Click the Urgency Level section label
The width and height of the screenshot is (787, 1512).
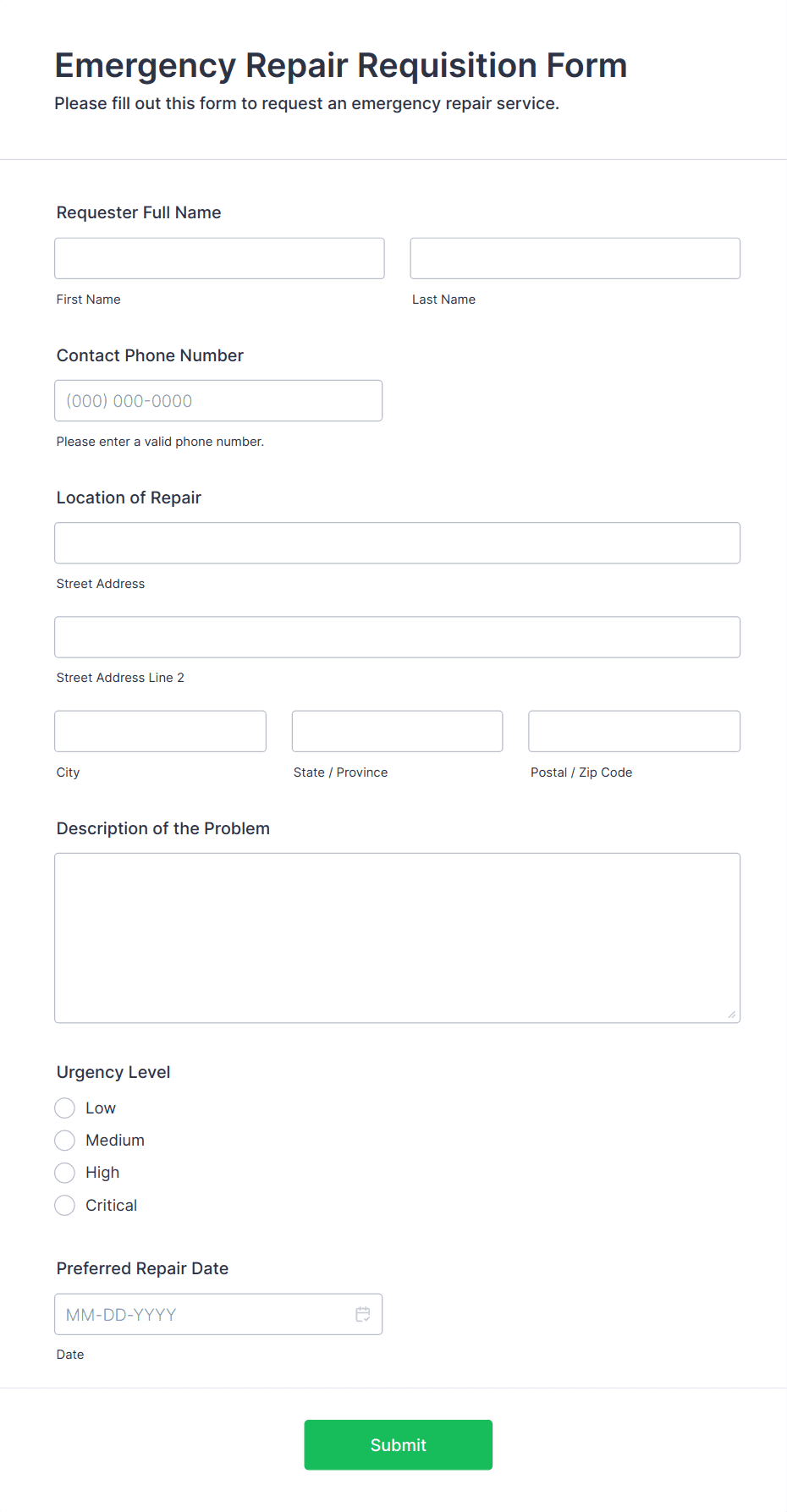click(x=113, y=1071)
